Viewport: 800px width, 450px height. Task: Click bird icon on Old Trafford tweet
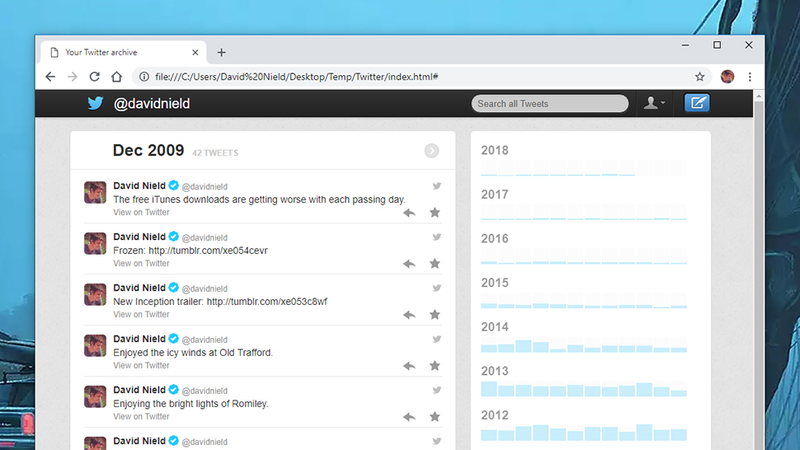[437, 339]
